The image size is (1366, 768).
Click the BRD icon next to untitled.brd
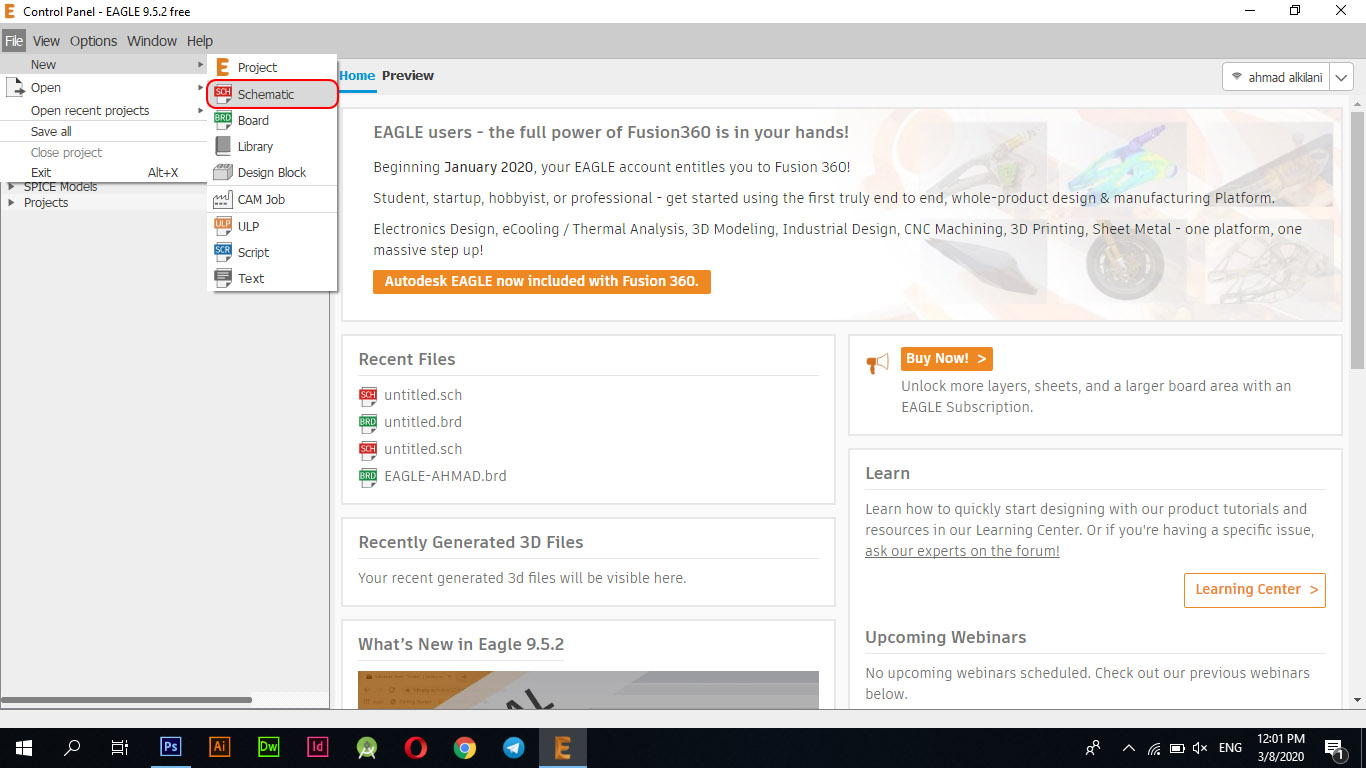(x=368, y=422)
